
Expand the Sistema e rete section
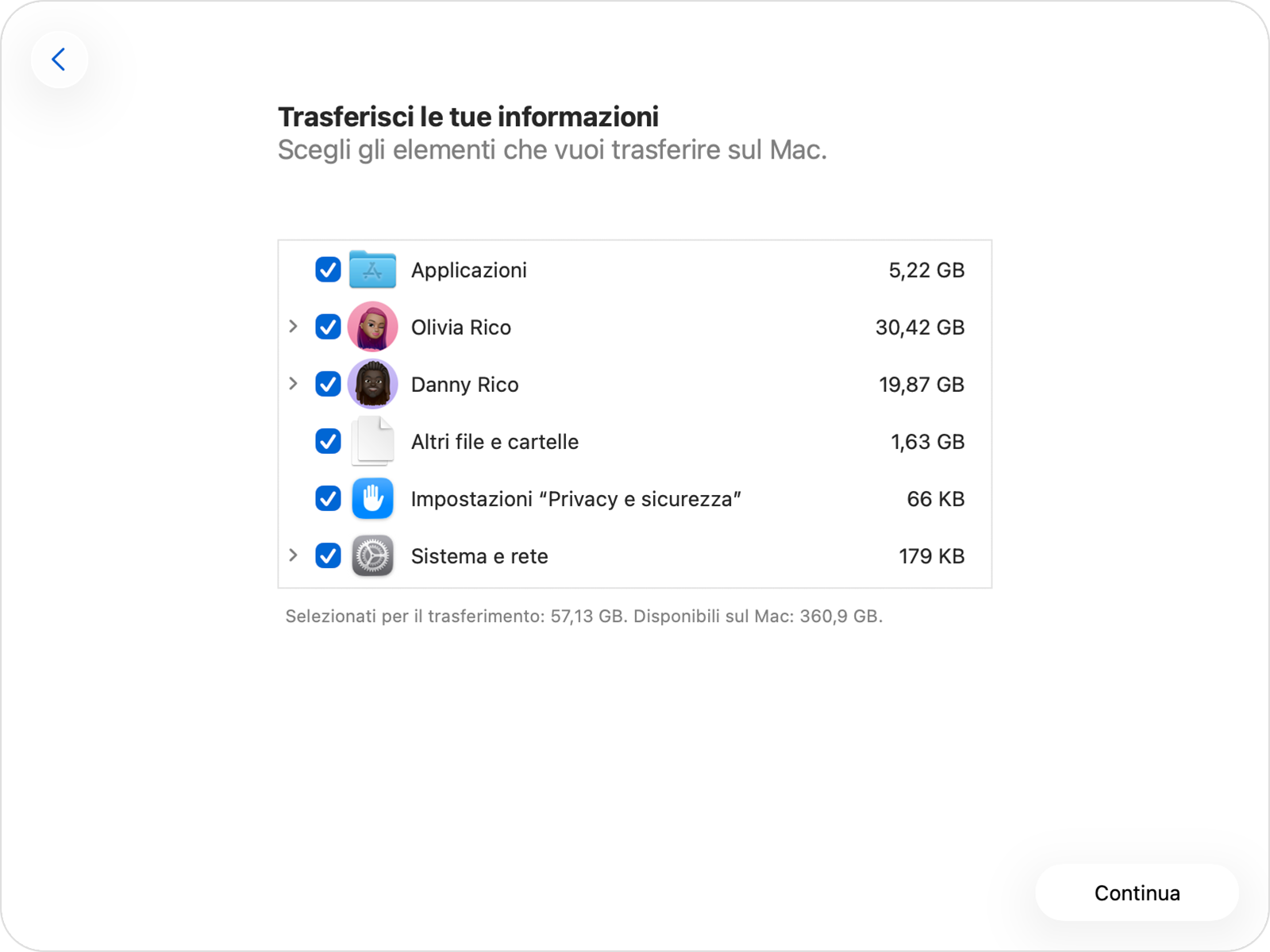[294, 555]
